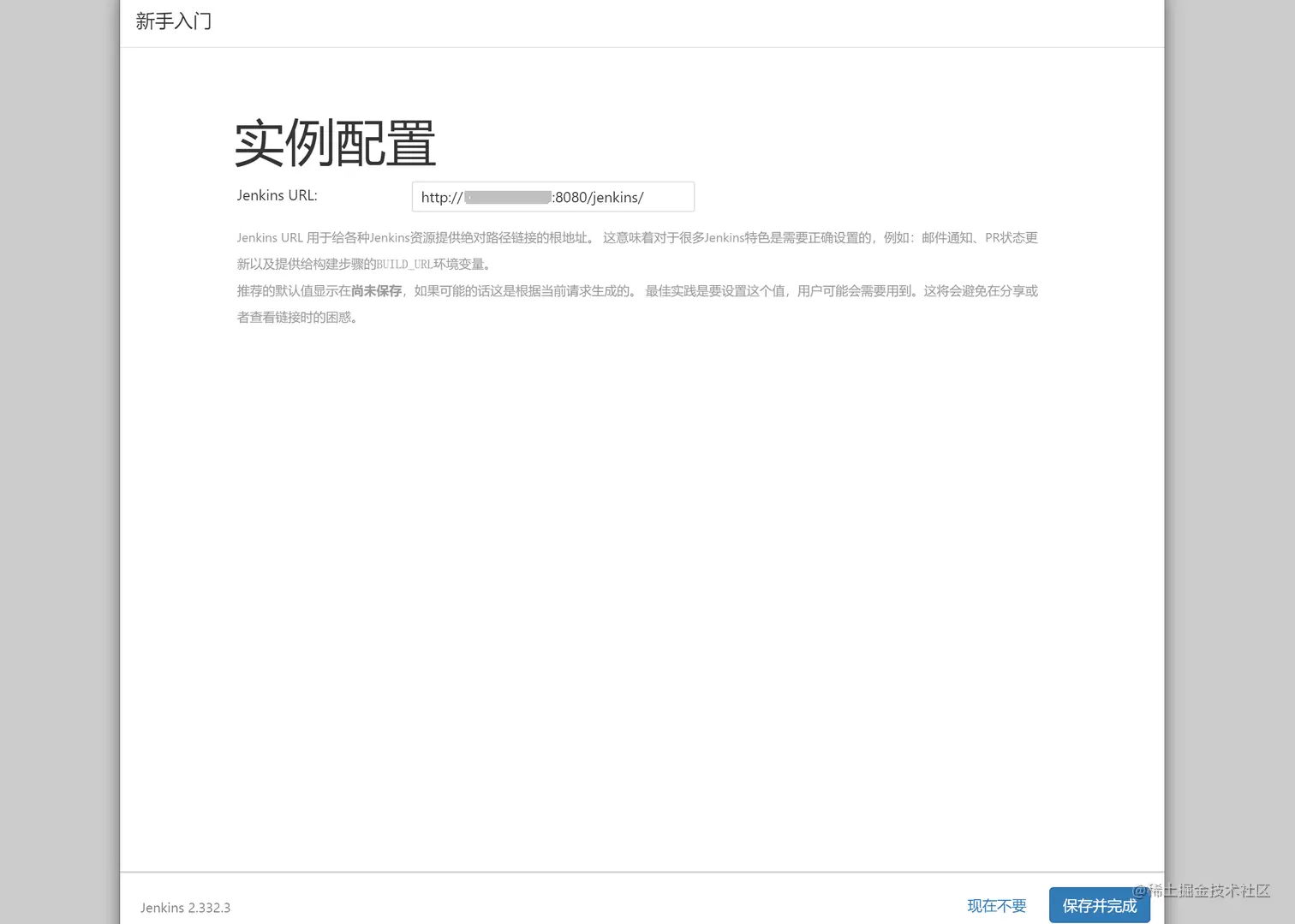
Task: Select the 实例配置 page heading
Action: pyautogui.click(x=334, y=142)
